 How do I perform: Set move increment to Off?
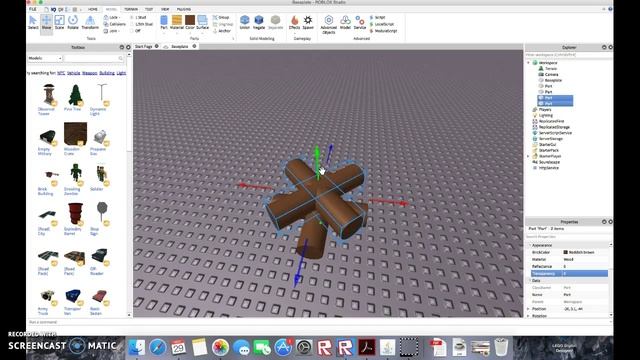[x=136, y=31]
